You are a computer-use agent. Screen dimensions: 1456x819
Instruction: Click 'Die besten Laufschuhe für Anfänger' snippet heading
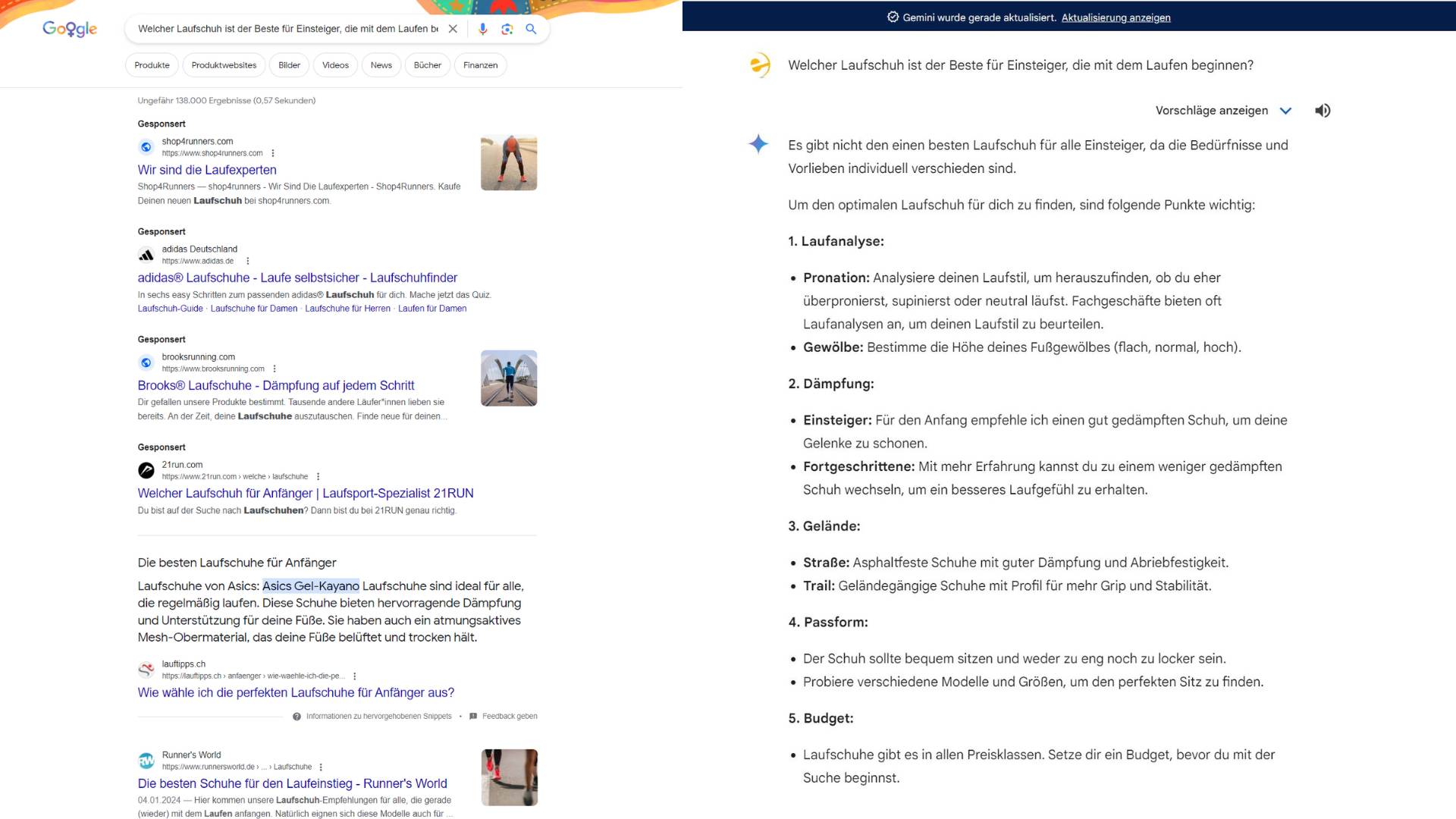[x=237, y=563]
